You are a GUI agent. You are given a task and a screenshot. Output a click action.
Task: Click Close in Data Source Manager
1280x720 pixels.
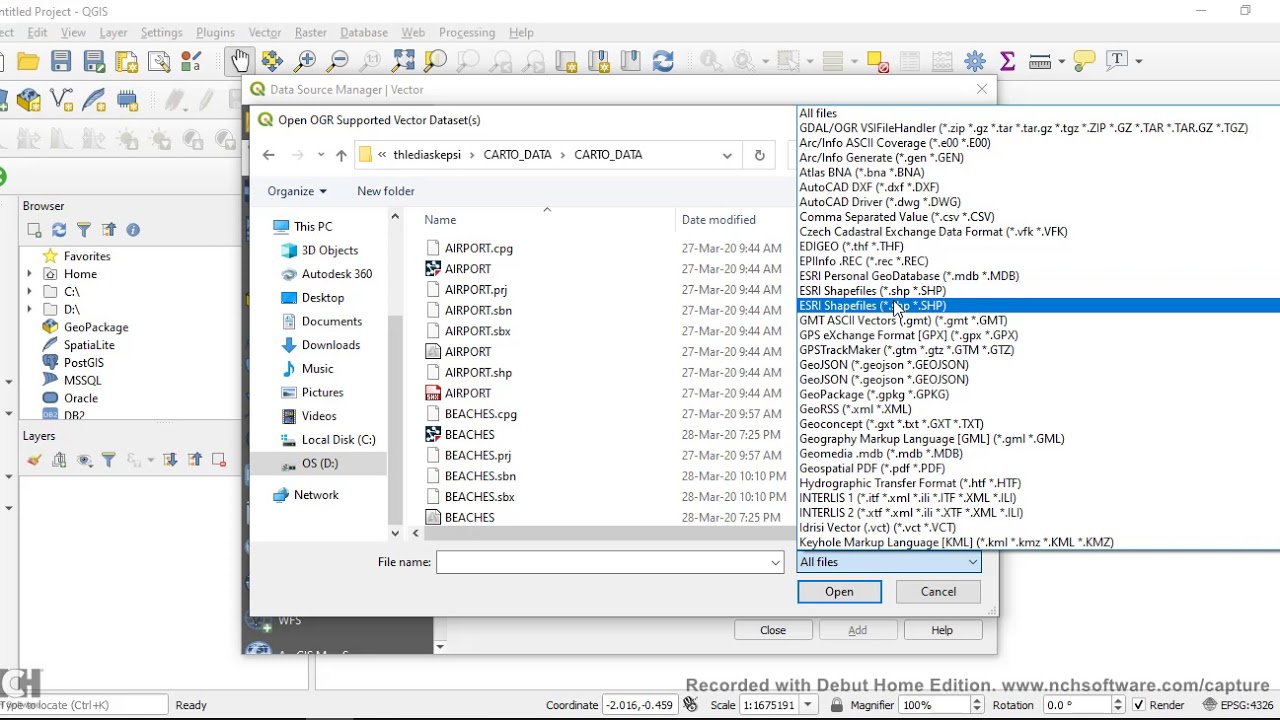(773, 630)
